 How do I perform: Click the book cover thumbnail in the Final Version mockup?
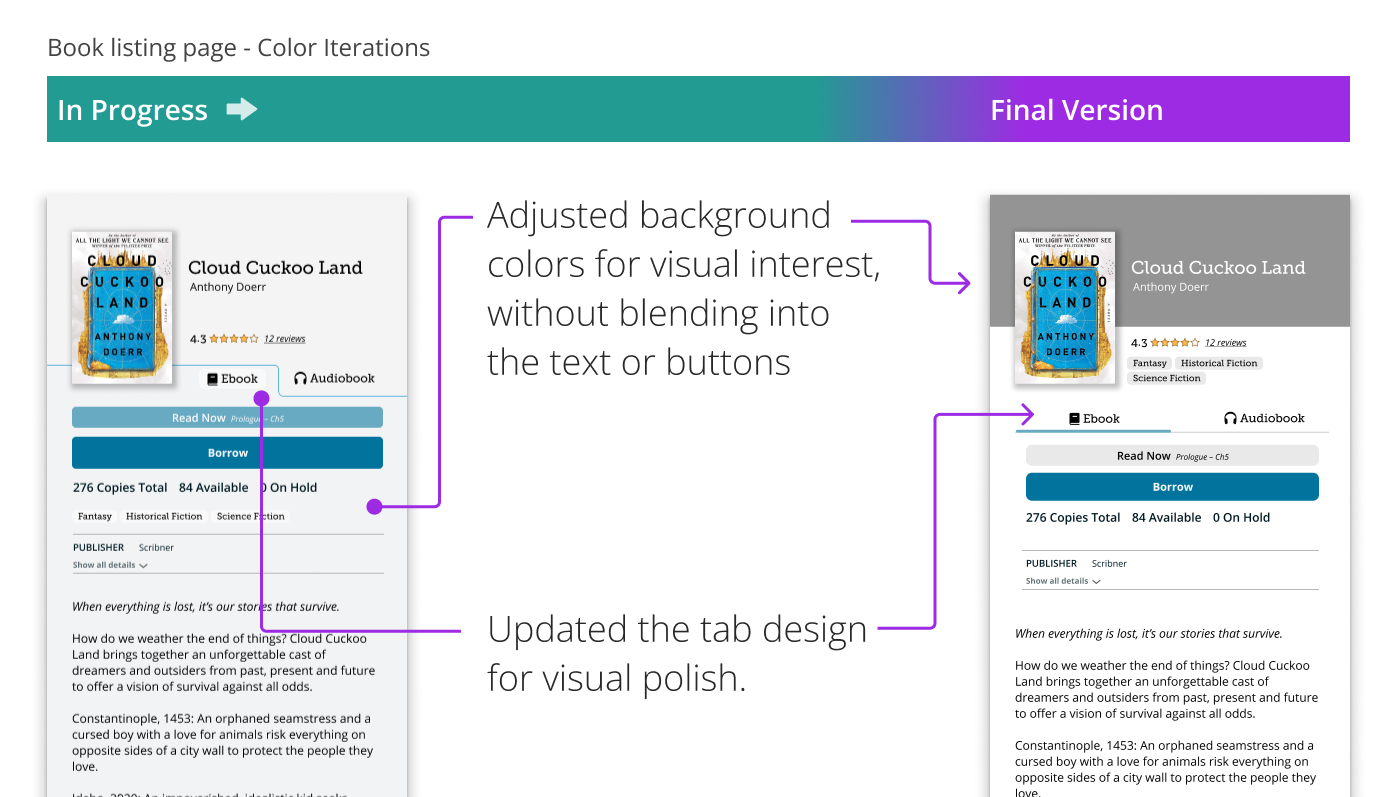coord(1065,308)
